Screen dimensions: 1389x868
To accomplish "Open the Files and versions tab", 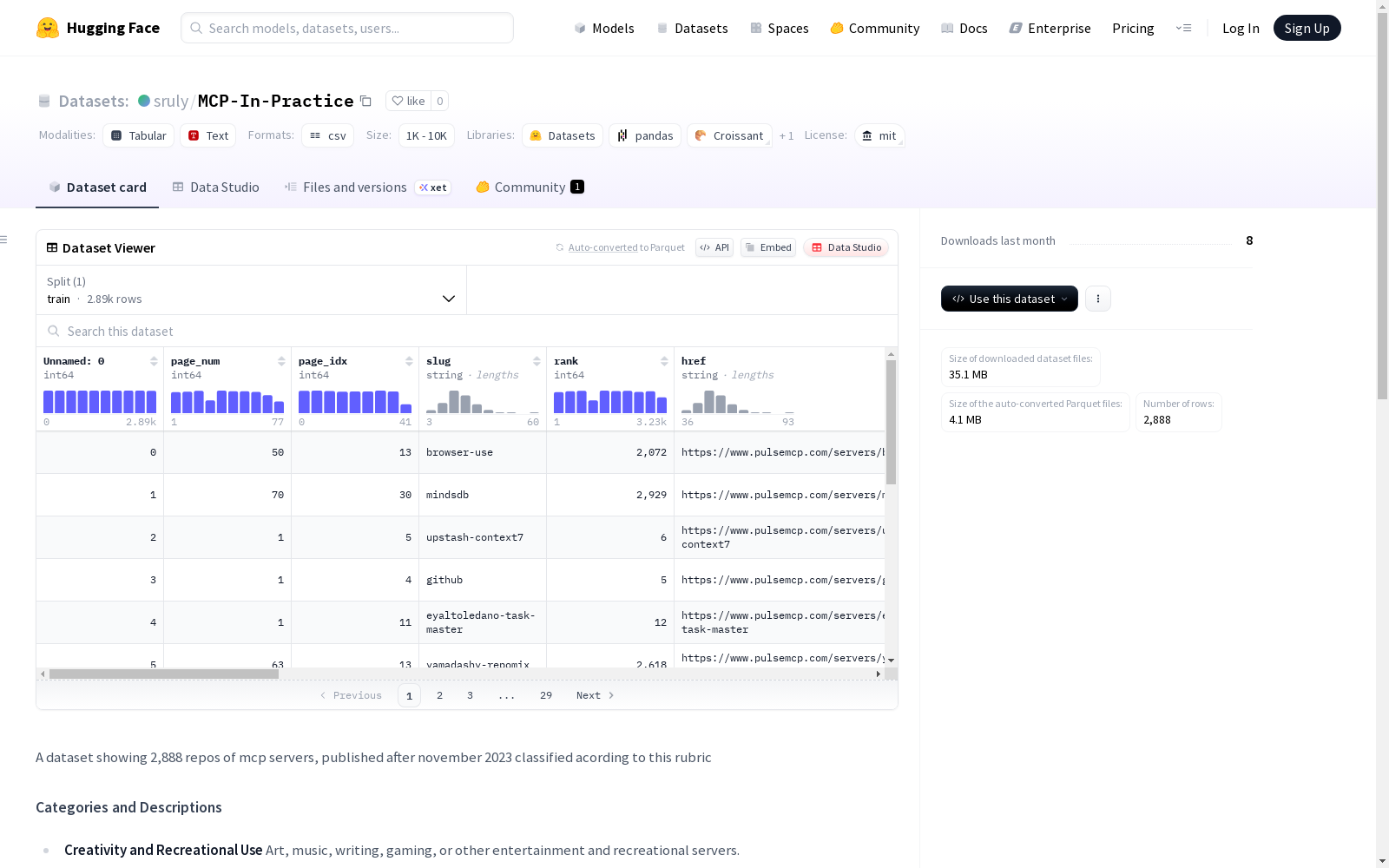I will pyautogui.click(x=367, y=187).
